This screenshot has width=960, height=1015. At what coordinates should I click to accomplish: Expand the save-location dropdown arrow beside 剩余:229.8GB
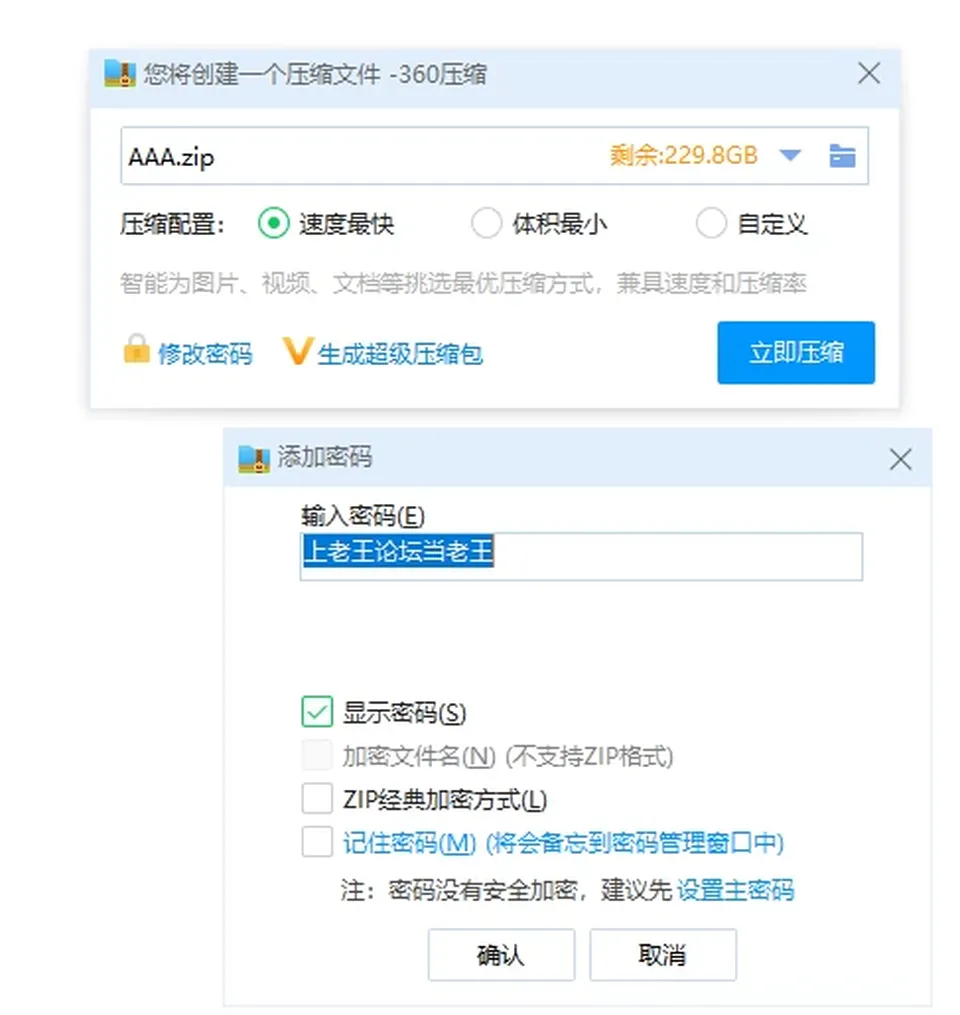point(790,155)
